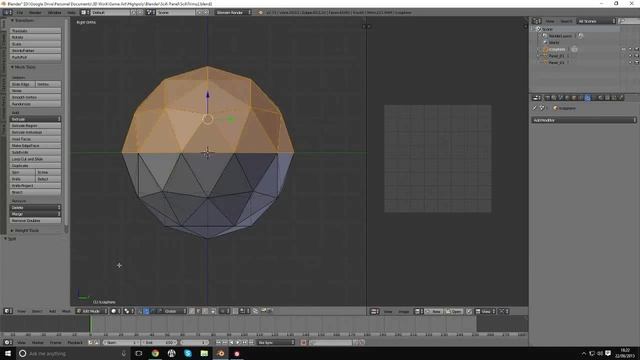Click the outliner search field
The image size is (640, 360).
click(629, 21)
